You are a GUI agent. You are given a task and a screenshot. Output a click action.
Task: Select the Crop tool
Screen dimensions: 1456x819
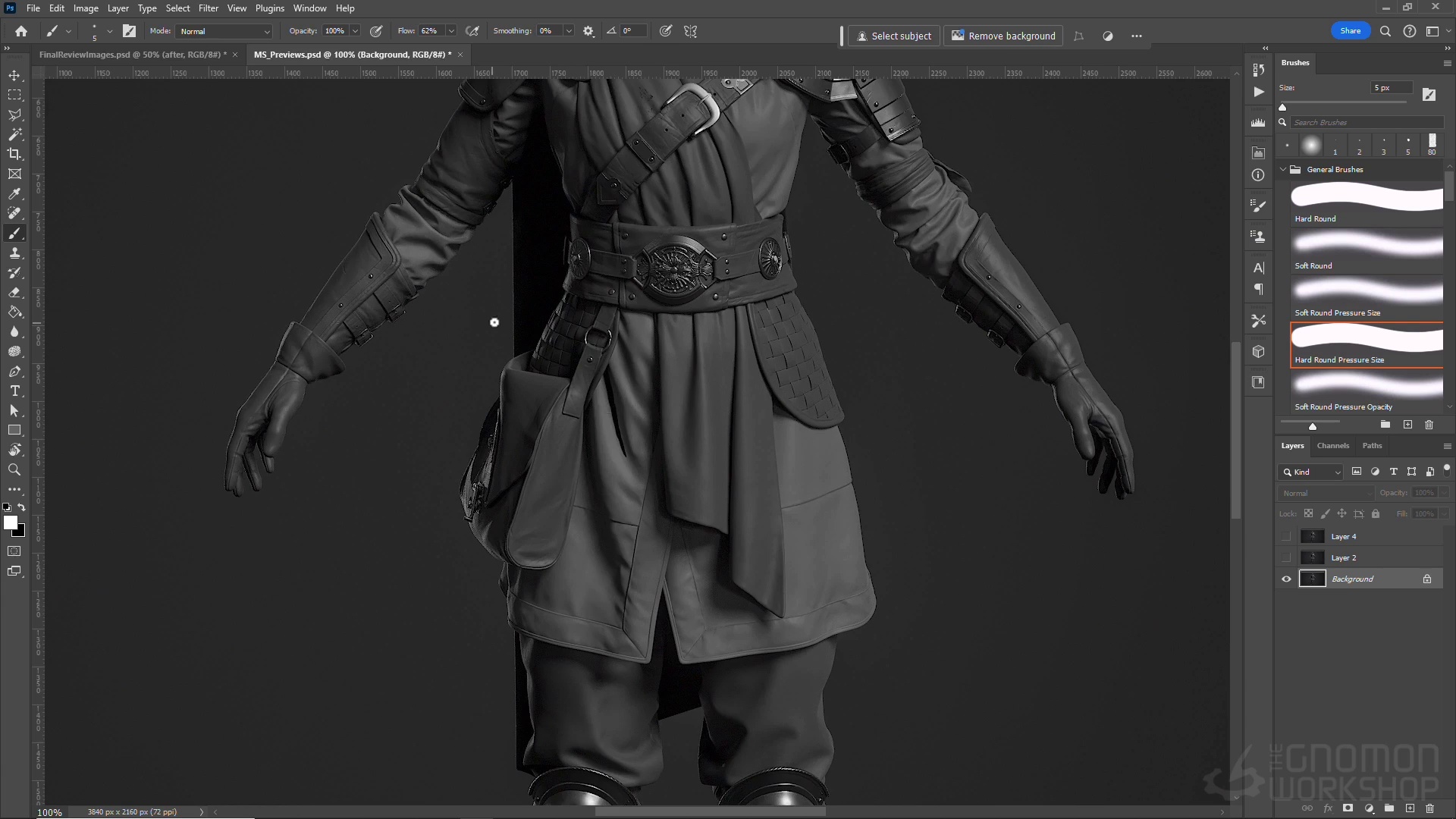coord(14,154)
